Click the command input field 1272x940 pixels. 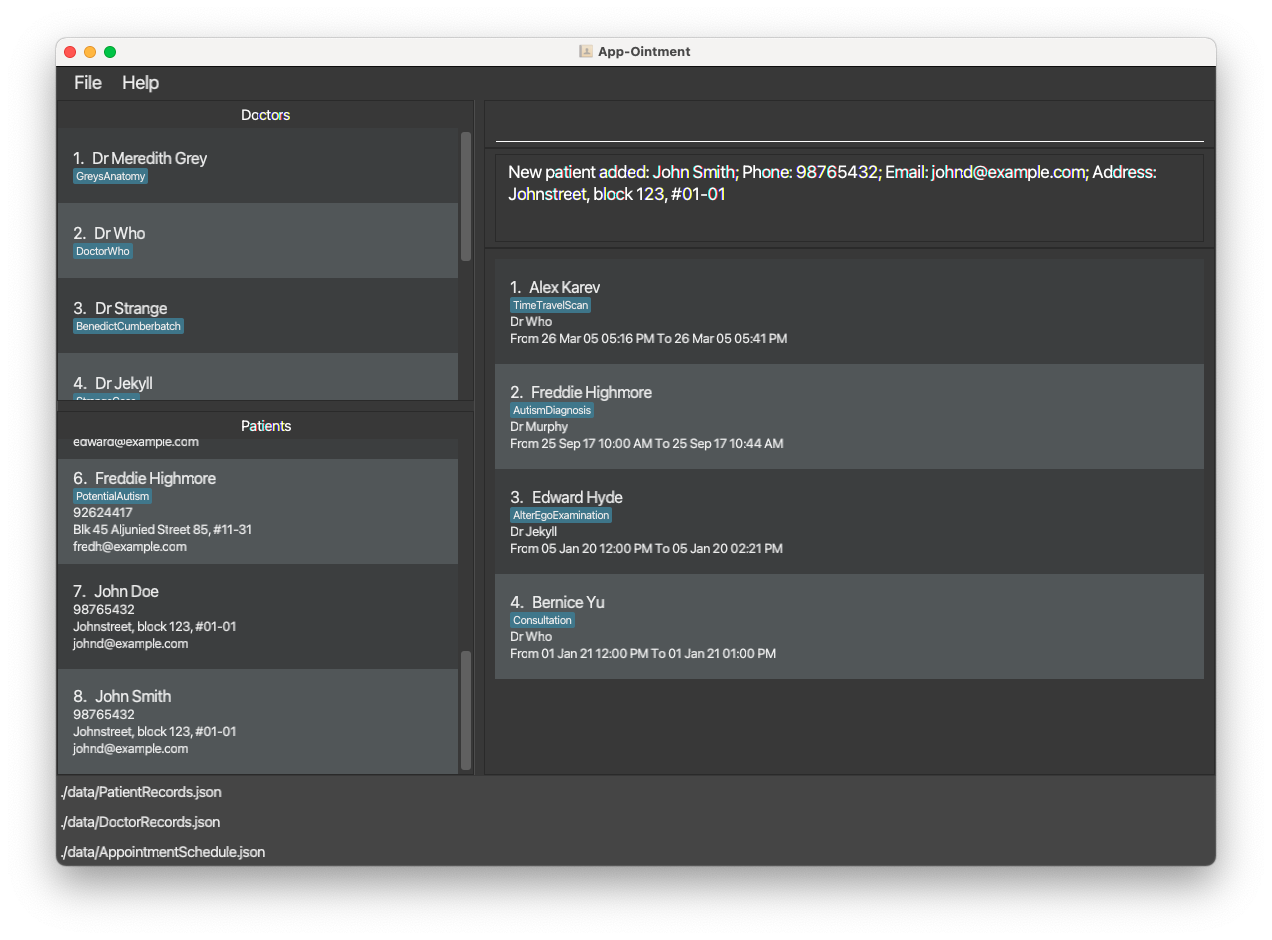[x=849, y=127]
